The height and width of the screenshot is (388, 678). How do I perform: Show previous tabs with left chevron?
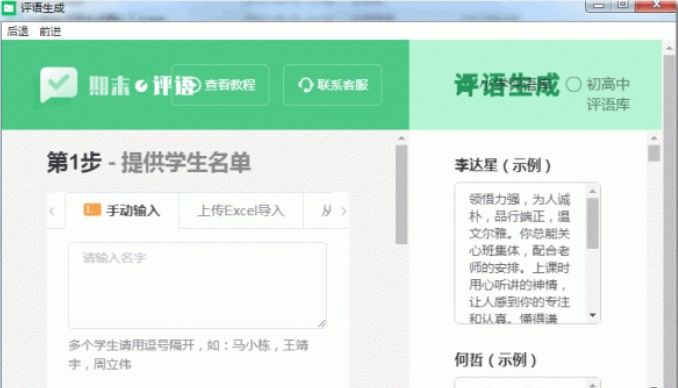52,211
